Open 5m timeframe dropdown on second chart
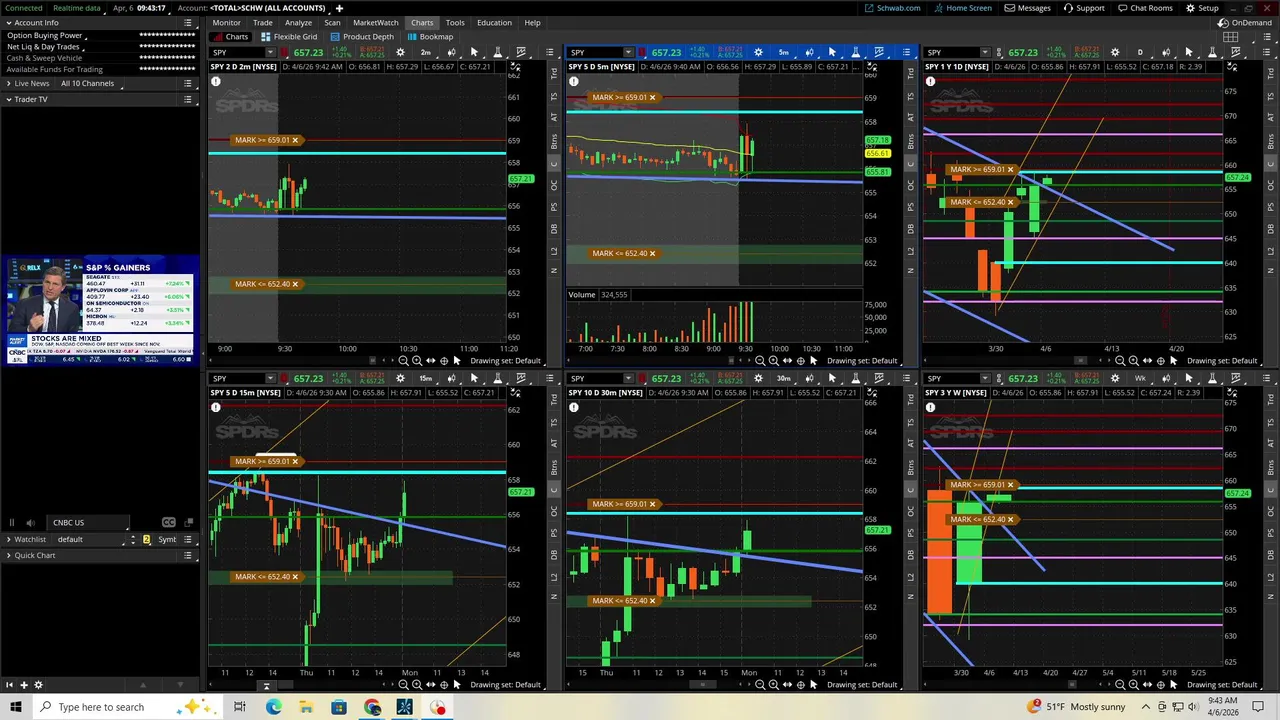1280x720 pixels. (x=784, y=52)
